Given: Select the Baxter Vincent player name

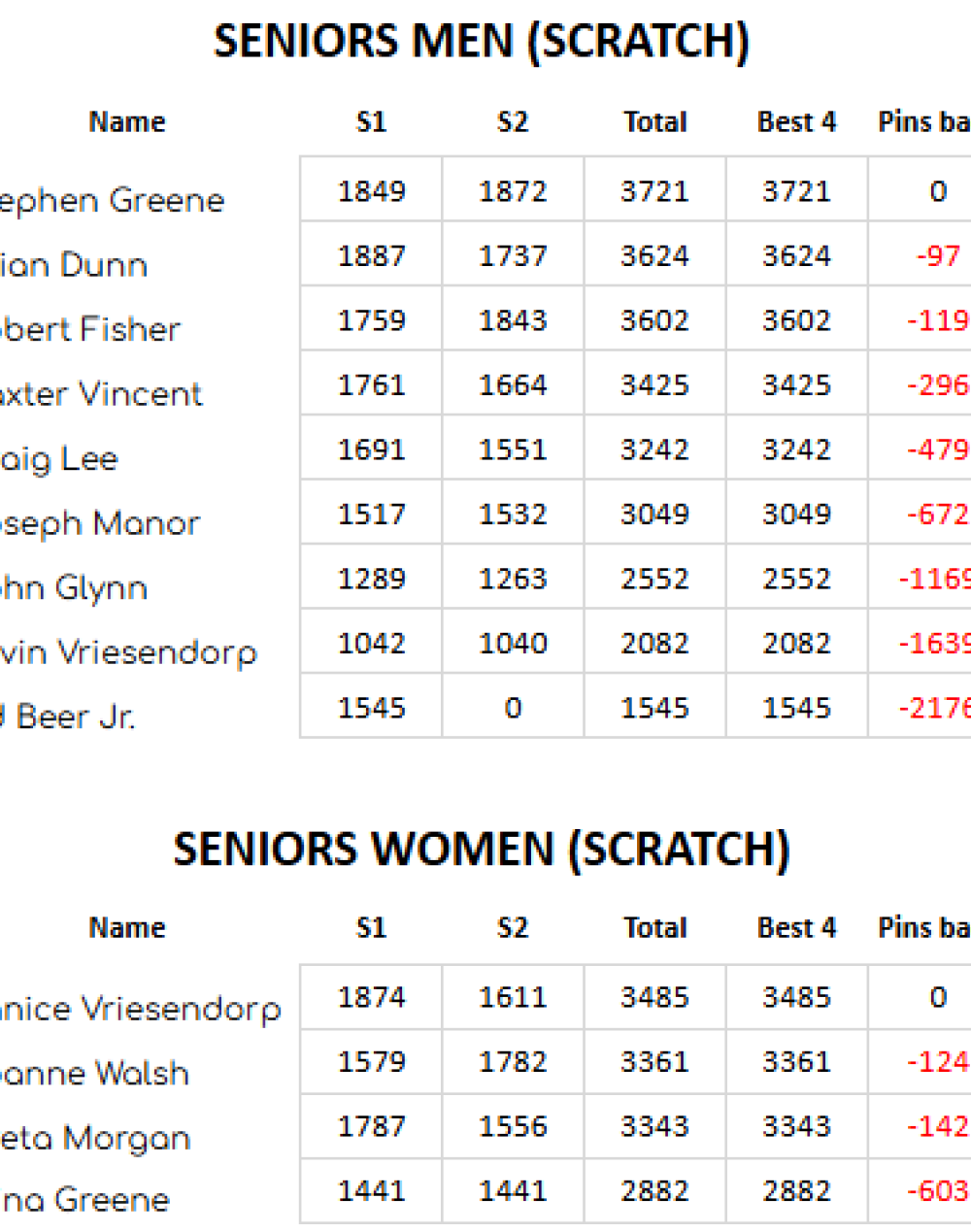Looking at the screenshot, I should pyautogui.click(x=102, y=394).
